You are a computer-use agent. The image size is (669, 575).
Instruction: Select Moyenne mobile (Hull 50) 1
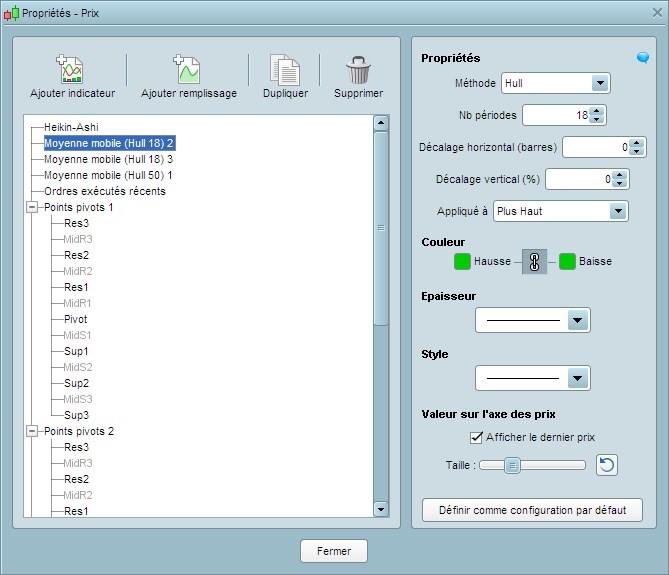coord(108,175)
